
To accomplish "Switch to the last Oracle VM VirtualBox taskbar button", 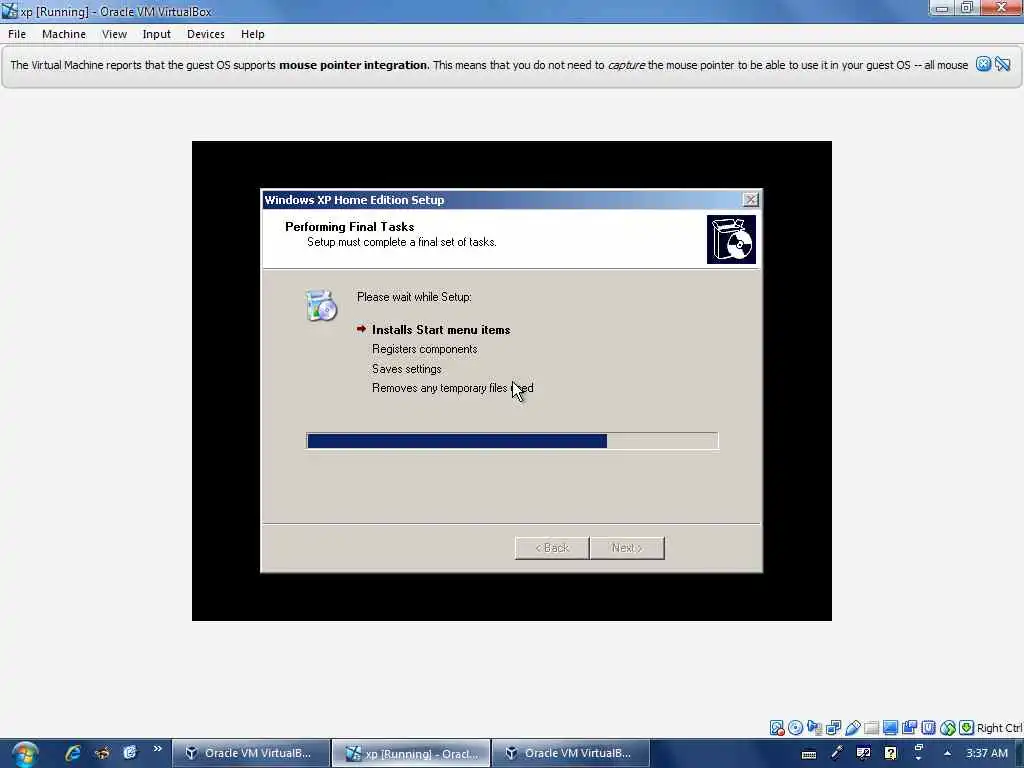I will [571, 753].
